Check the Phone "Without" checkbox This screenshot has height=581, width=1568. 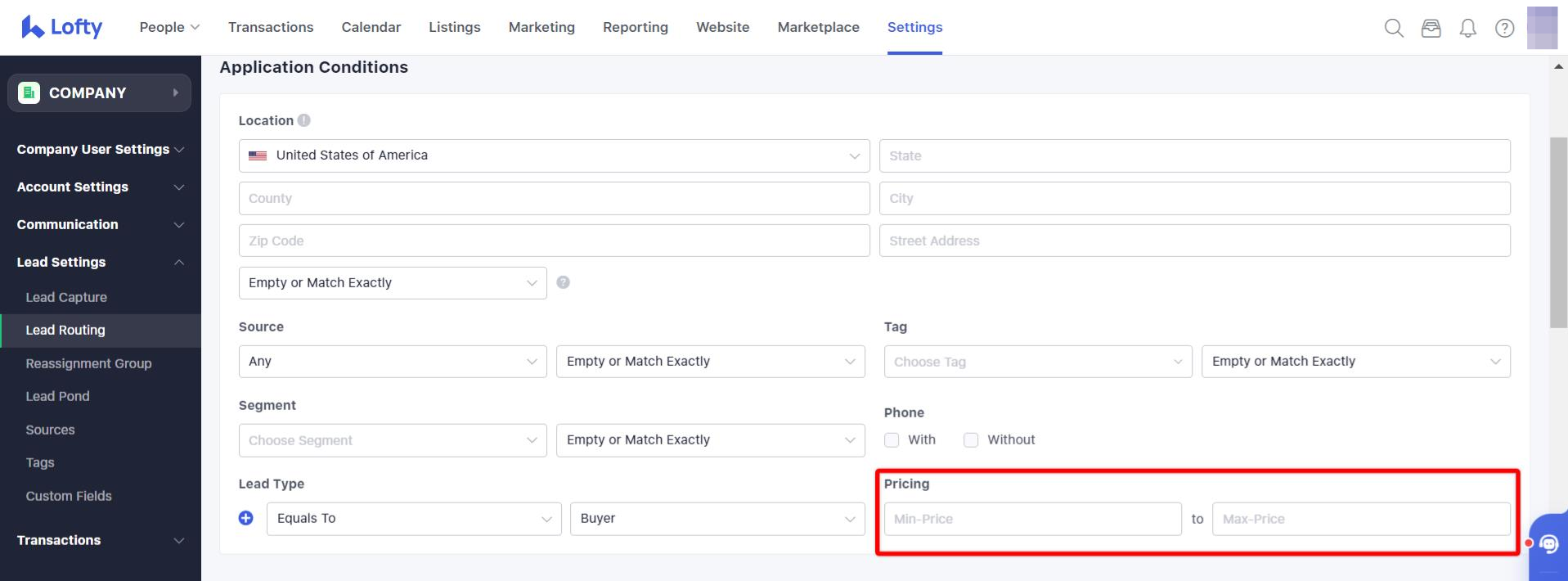point(971,440)
